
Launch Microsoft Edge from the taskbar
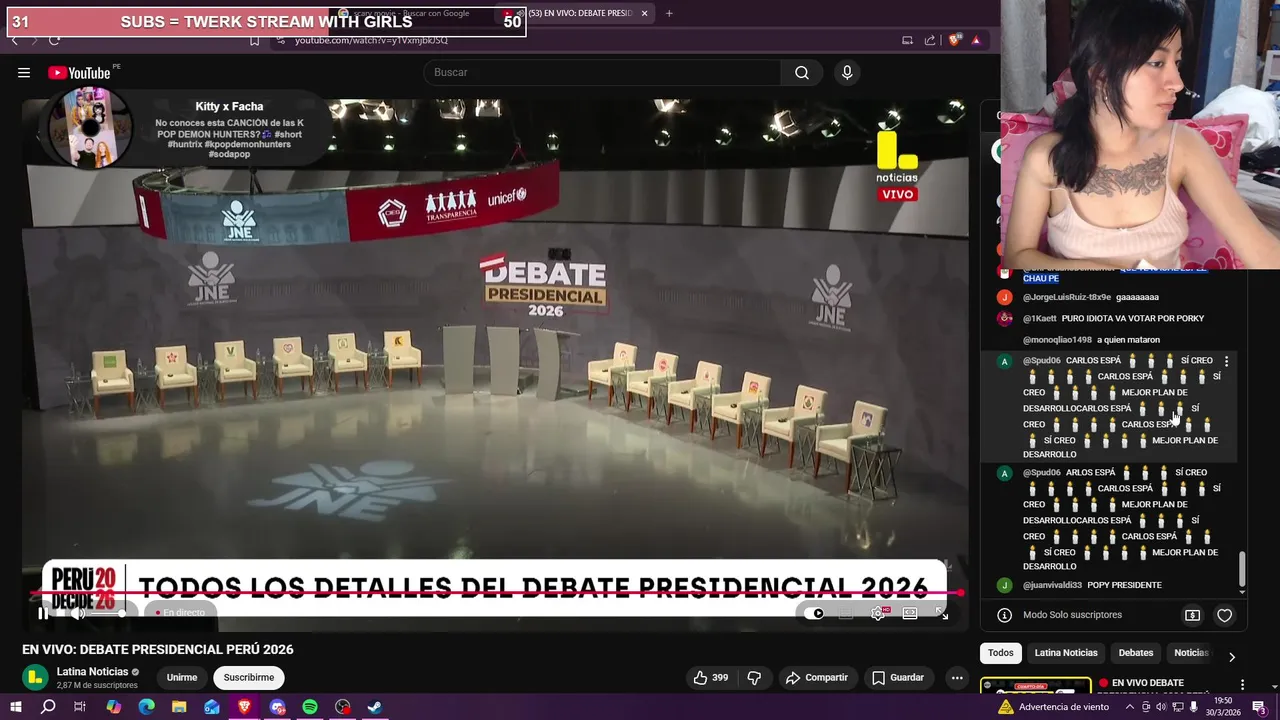[146, 707]
